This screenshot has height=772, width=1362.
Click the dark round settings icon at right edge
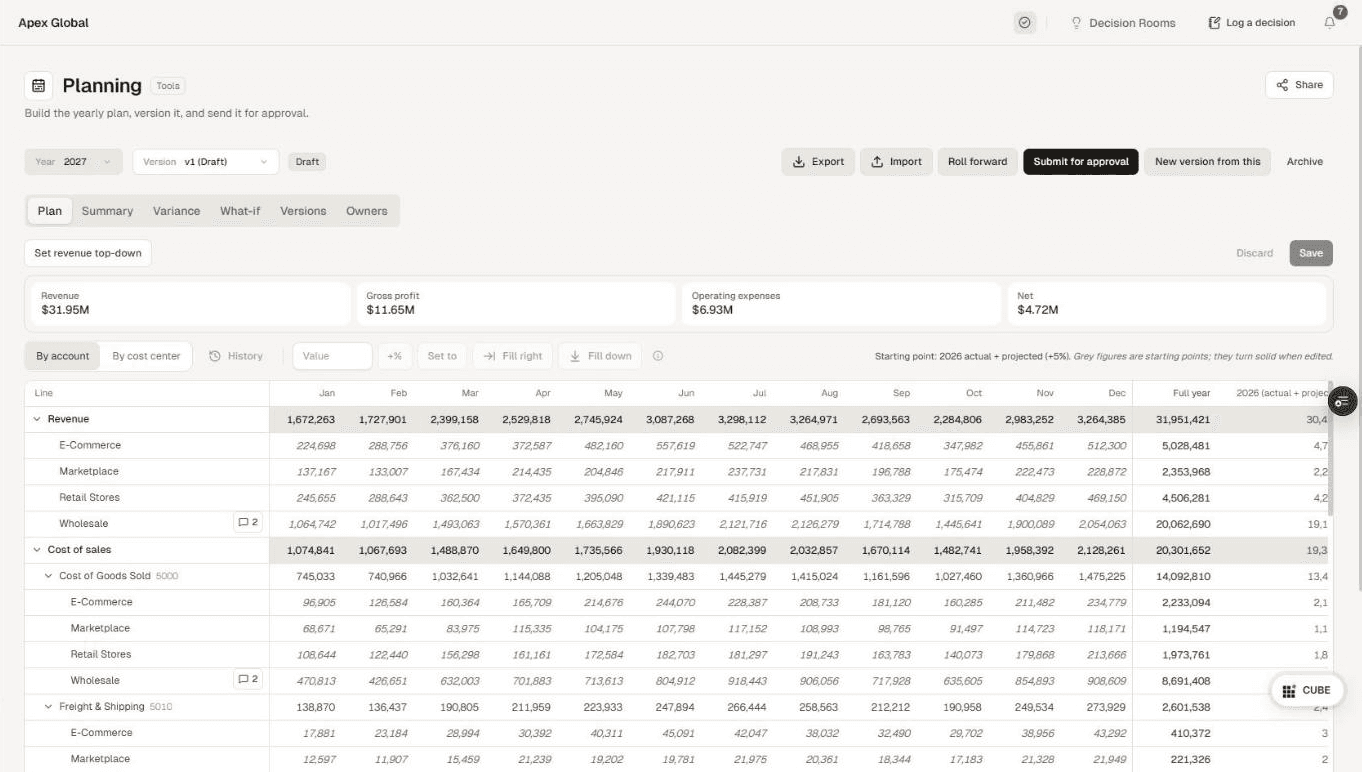(1342, 401)
